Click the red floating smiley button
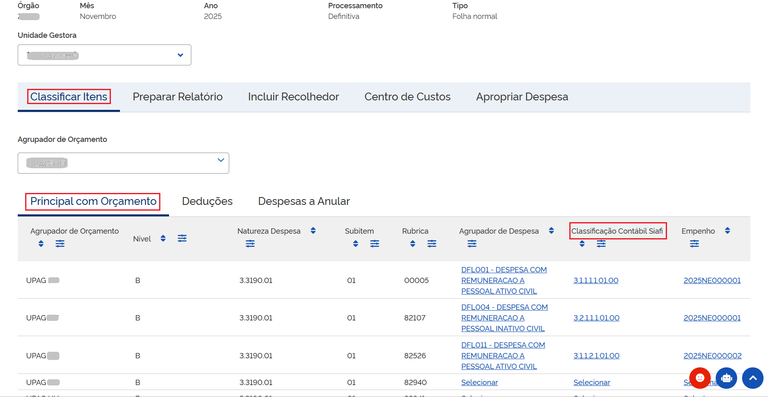This screenshot has height=397, width=768. [700, 378]
